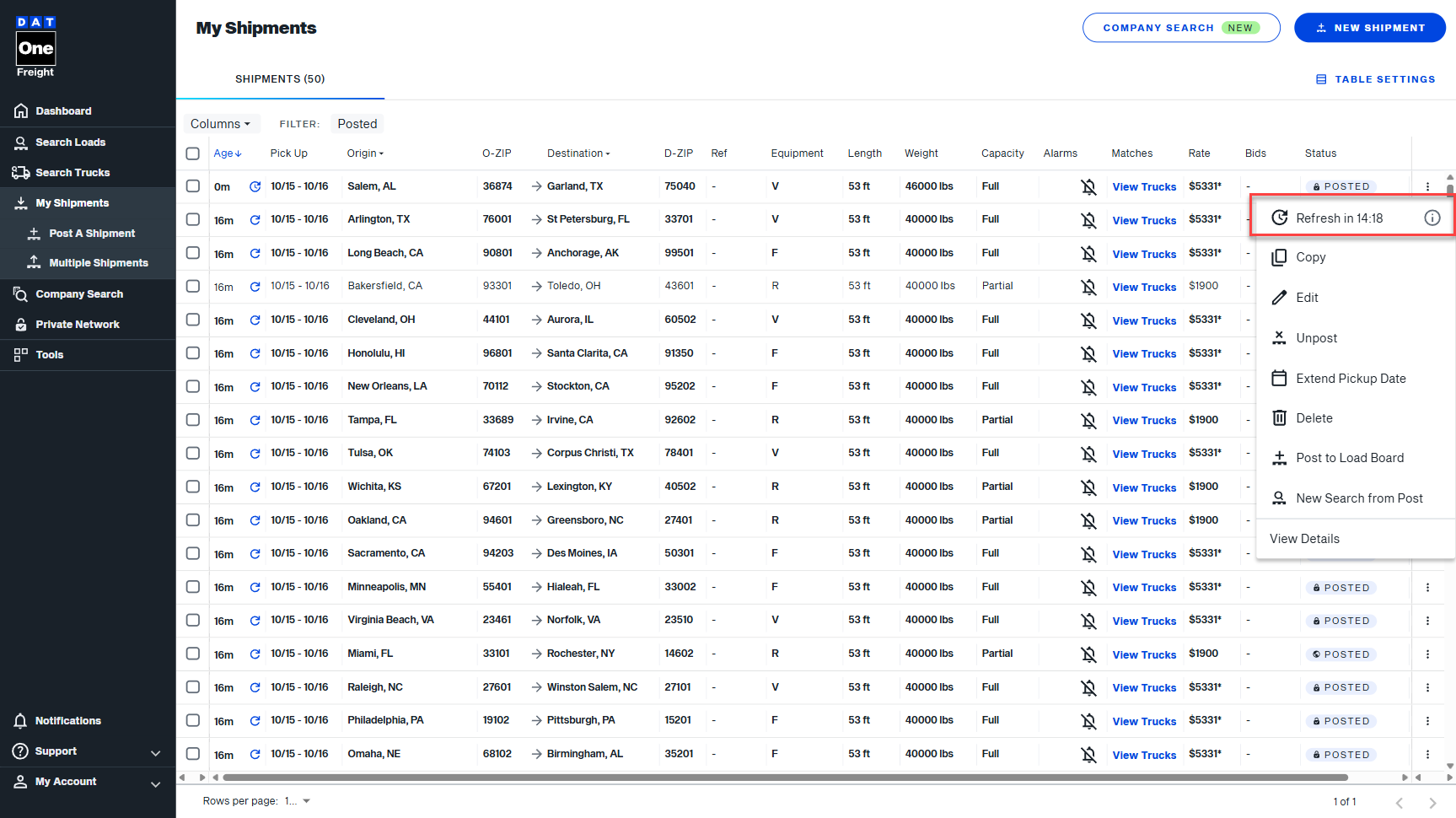Screen dimensions: 1456x818
Task: Click the info icon beside Refresh timer
Action: 1432,218
